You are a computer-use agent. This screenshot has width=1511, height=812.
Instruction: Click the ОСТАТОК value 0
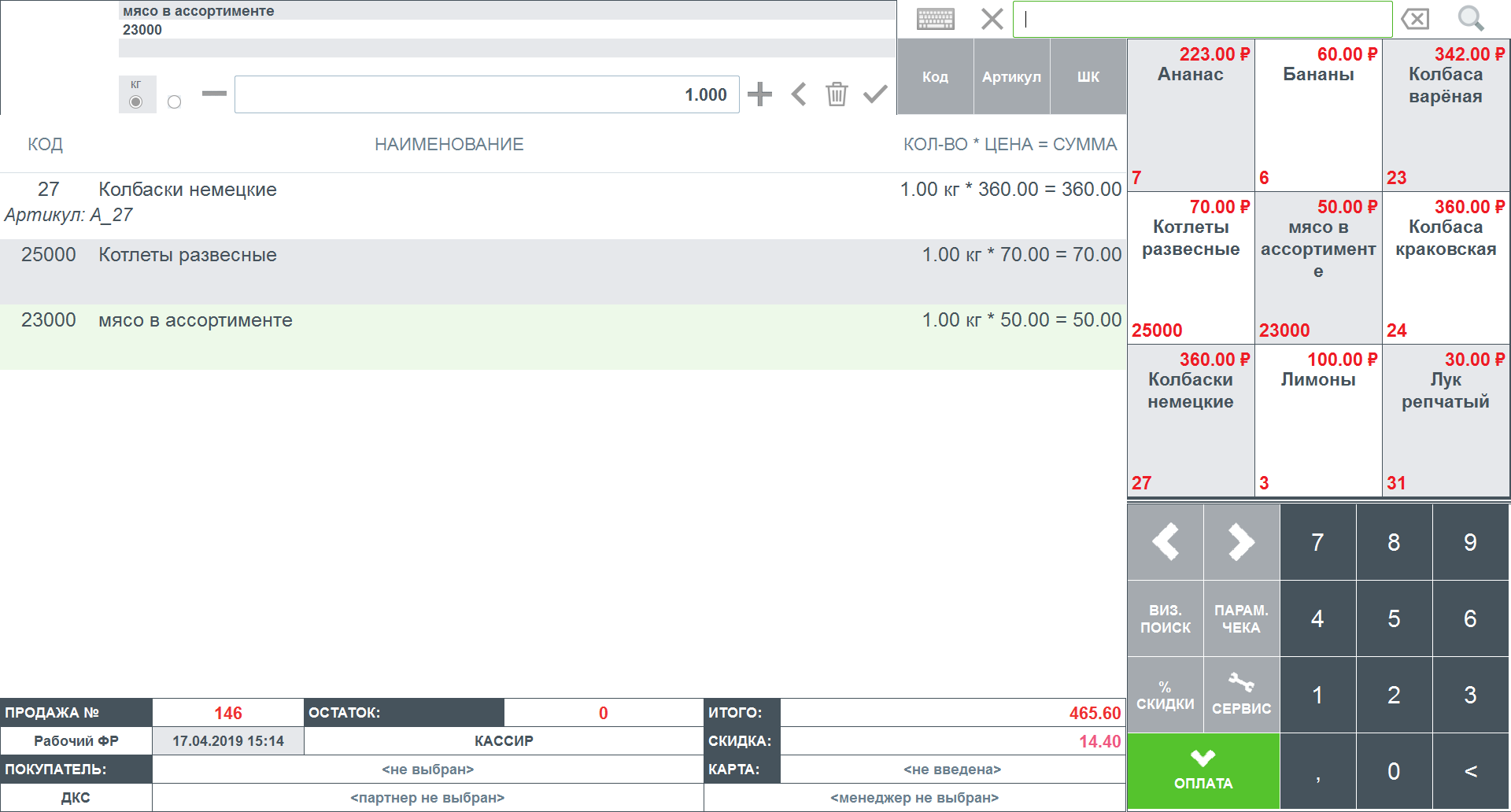click(x=603, y=713)
